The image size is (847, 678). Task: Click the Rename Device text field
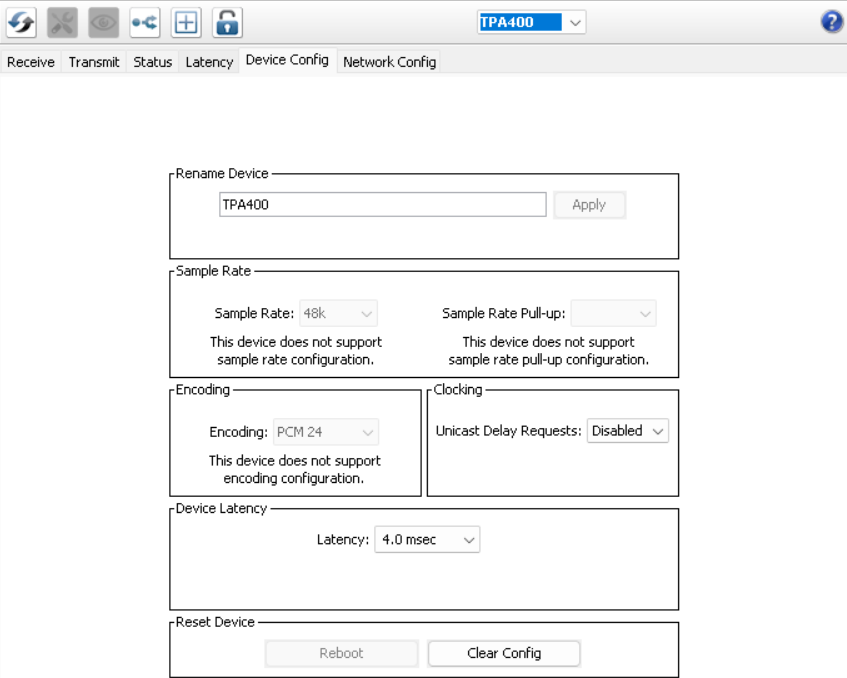[x=382, y=205]
